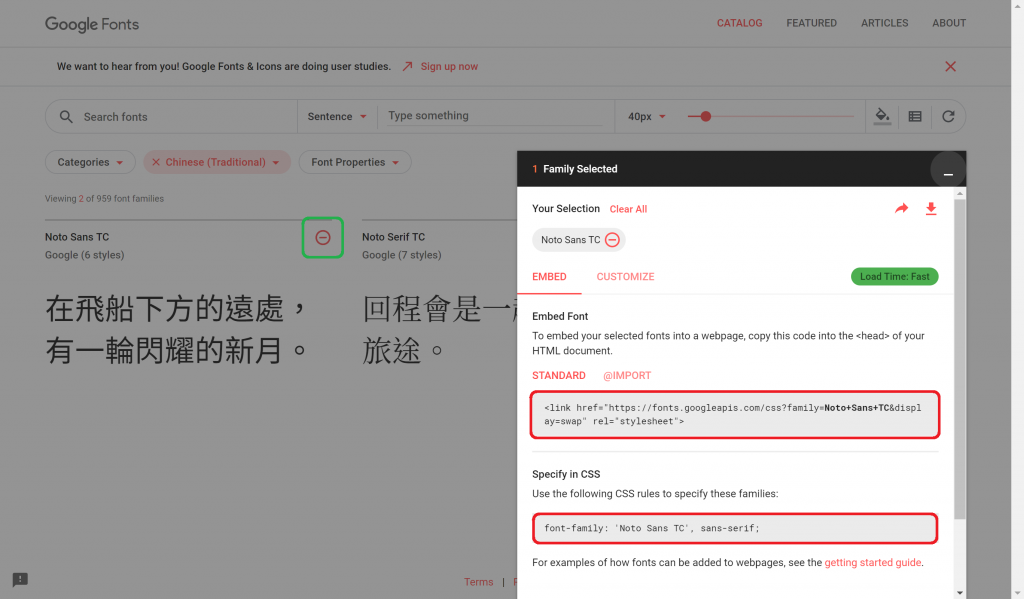
Task: Open the background color fill icon
Action: [x=882, y=116]
